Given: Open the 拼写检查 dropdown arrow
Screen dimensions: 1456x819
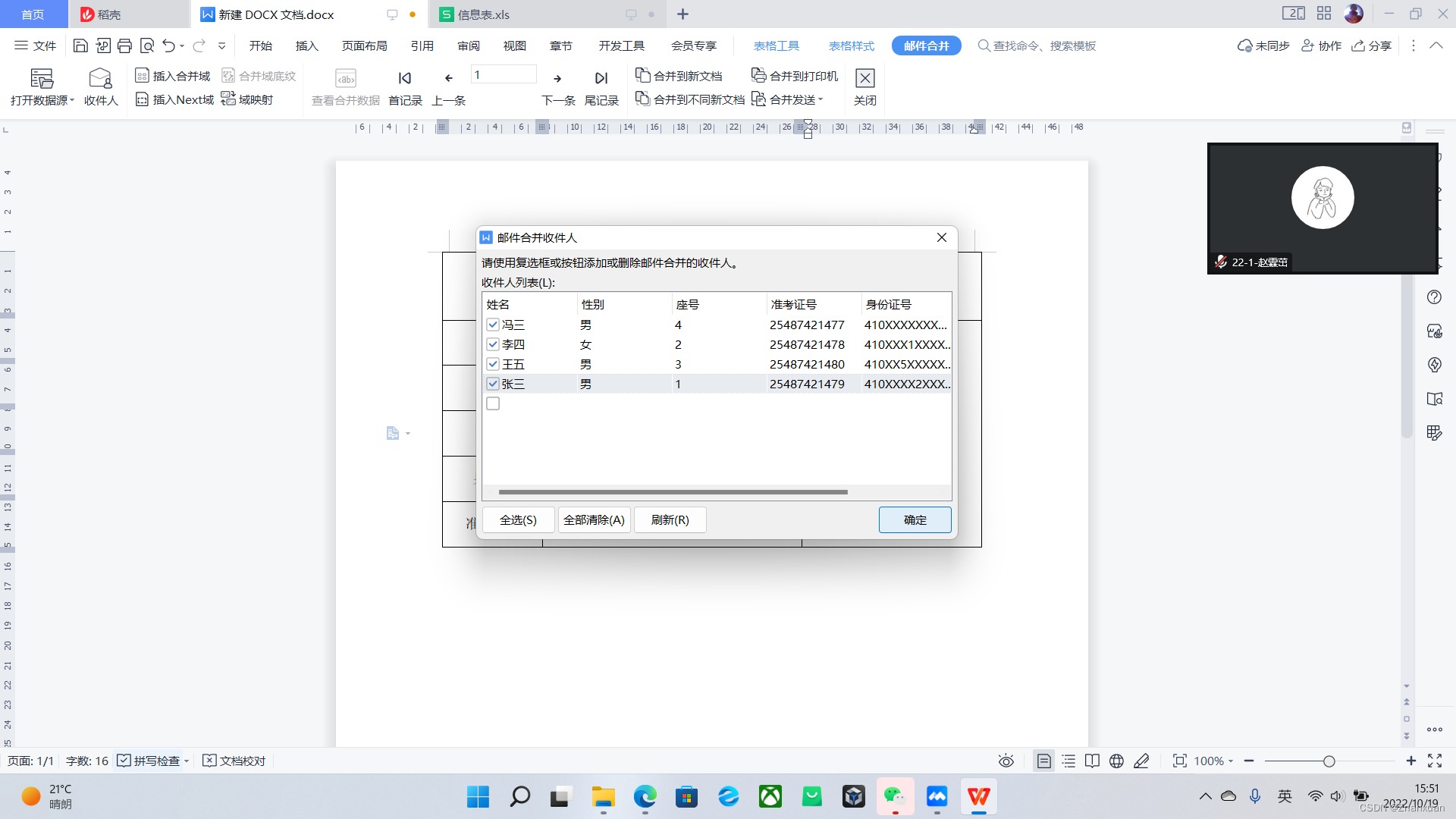Looking at the screenshot, I should (187, 761).
